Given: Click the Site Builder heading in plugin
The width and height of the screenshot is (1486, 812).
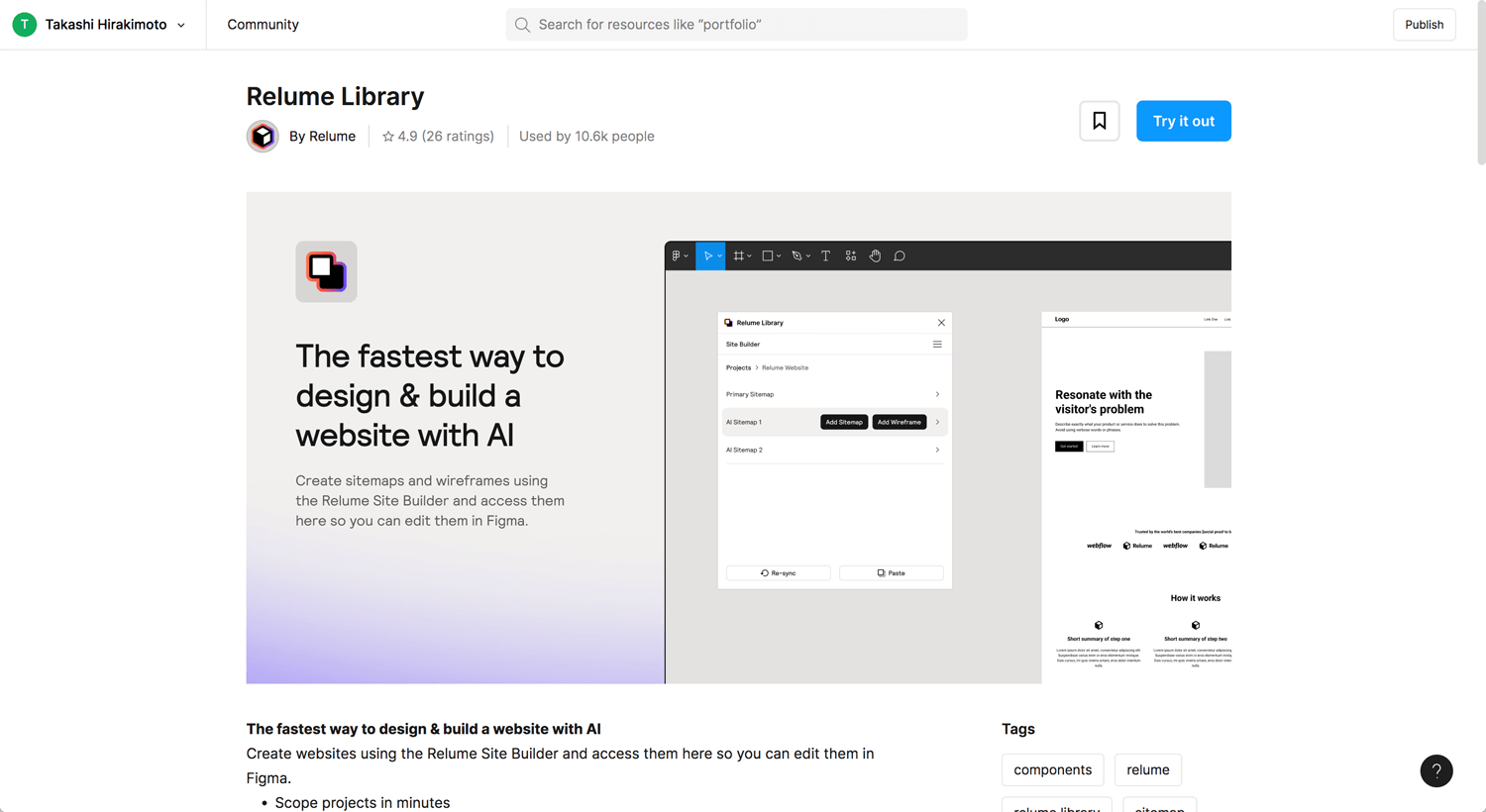Looking at the screenshot, I should 743,345.
